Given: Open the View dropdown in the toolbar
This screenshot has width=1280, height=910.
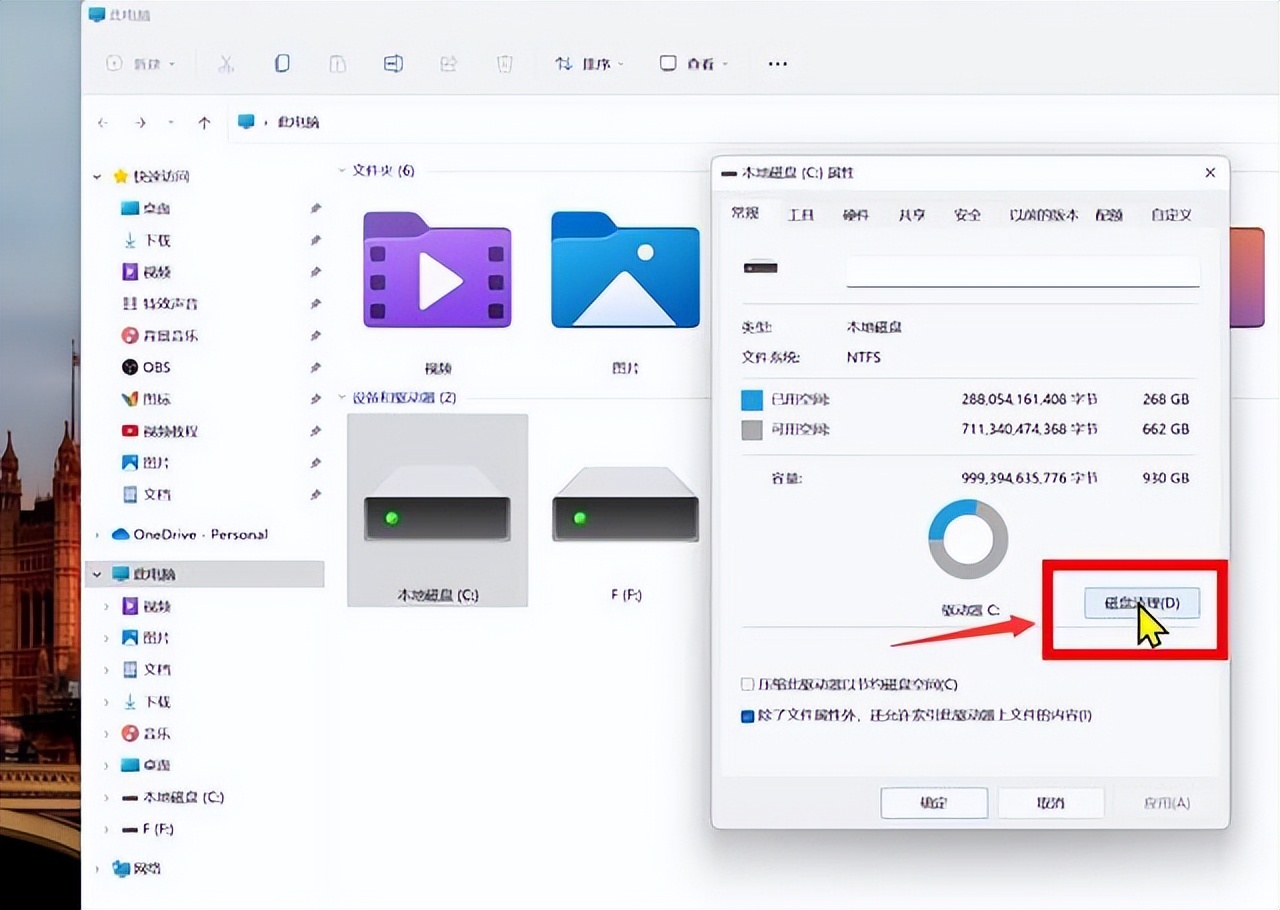Looking at the screenshot, I should click(x=693, y=63).
